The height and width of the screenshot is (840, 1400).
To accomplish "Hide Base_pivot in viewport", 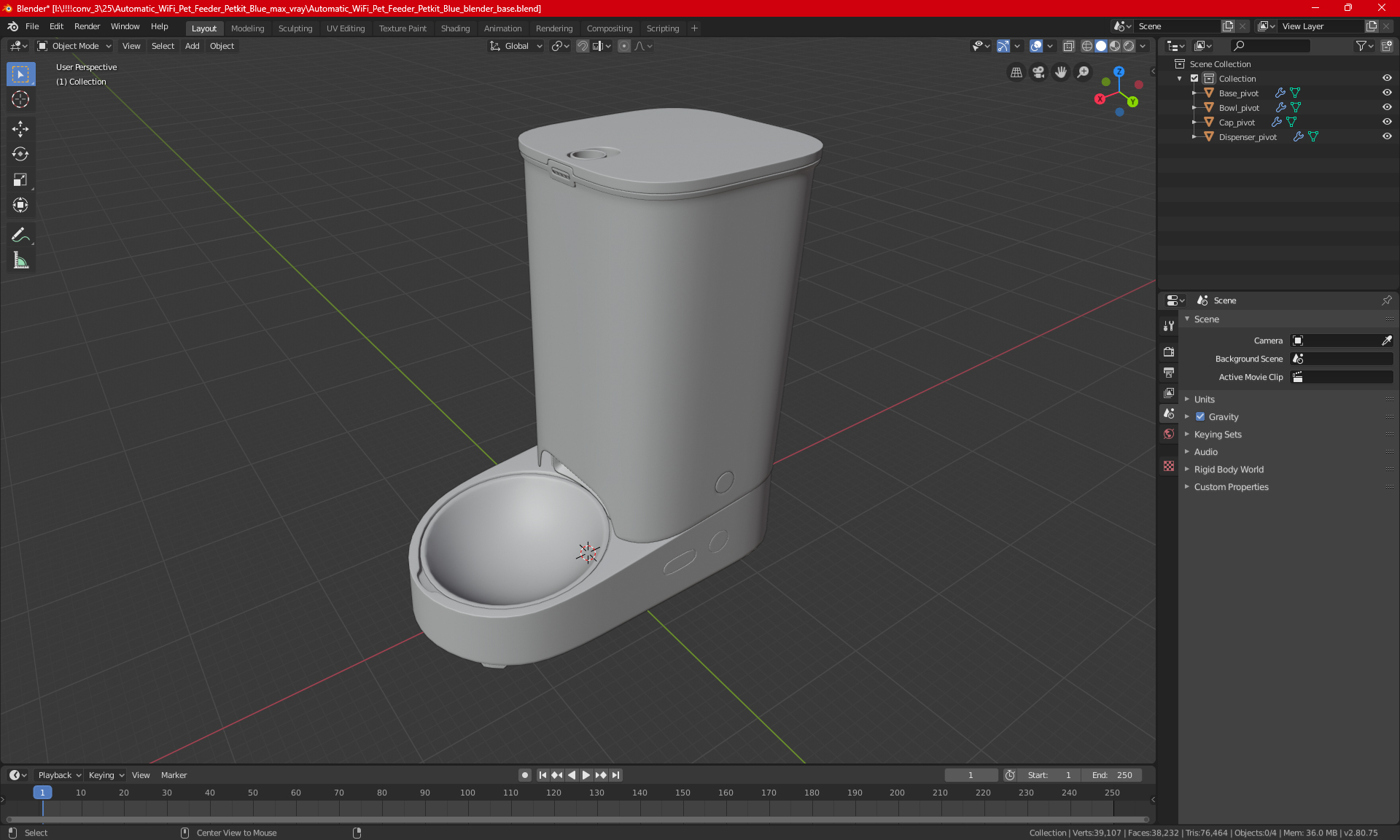I will point(1387,93).
